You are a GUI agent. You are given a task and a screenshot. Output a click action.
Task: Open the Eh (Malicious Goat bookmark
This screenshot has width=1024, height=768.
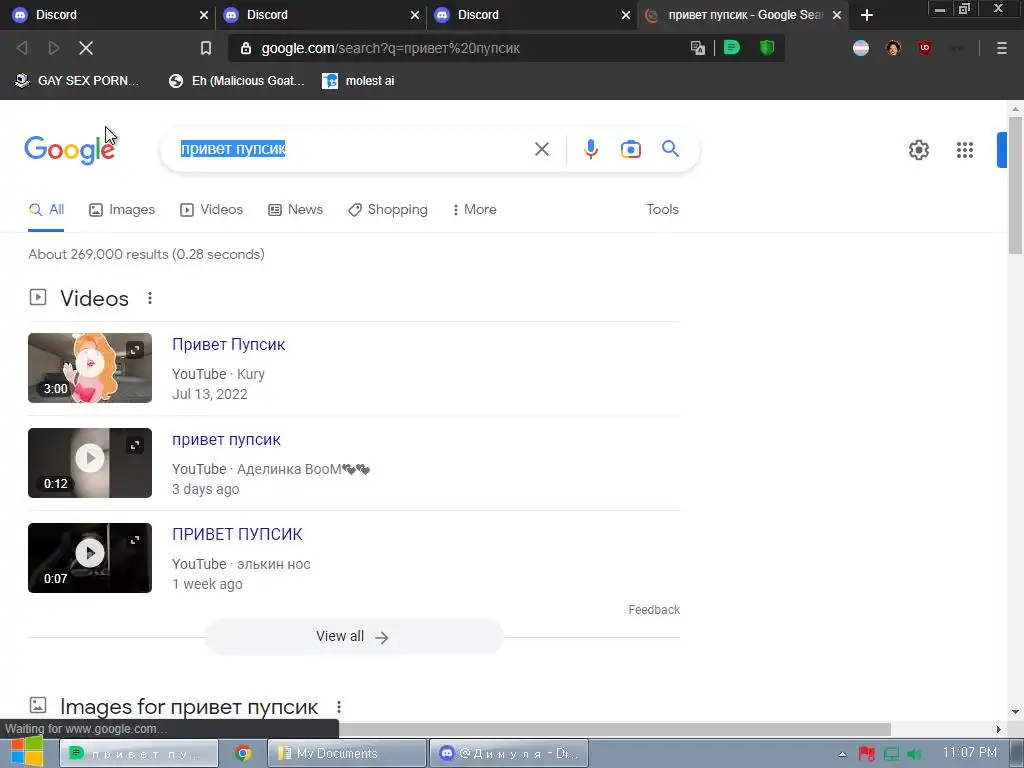pyautogui.click(x=237, y=81)
